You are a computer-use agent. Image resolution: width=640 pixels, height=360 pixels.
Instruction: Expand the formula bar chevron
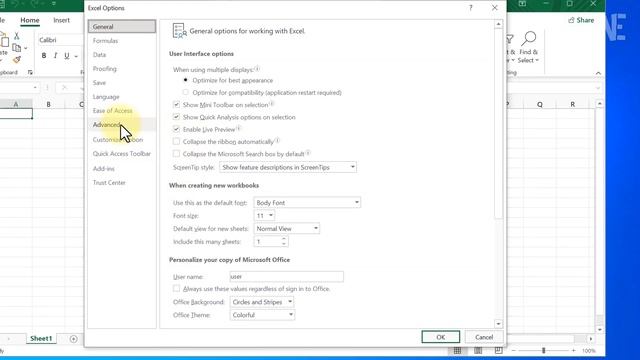pyautogui.click(x=598, y=88)
